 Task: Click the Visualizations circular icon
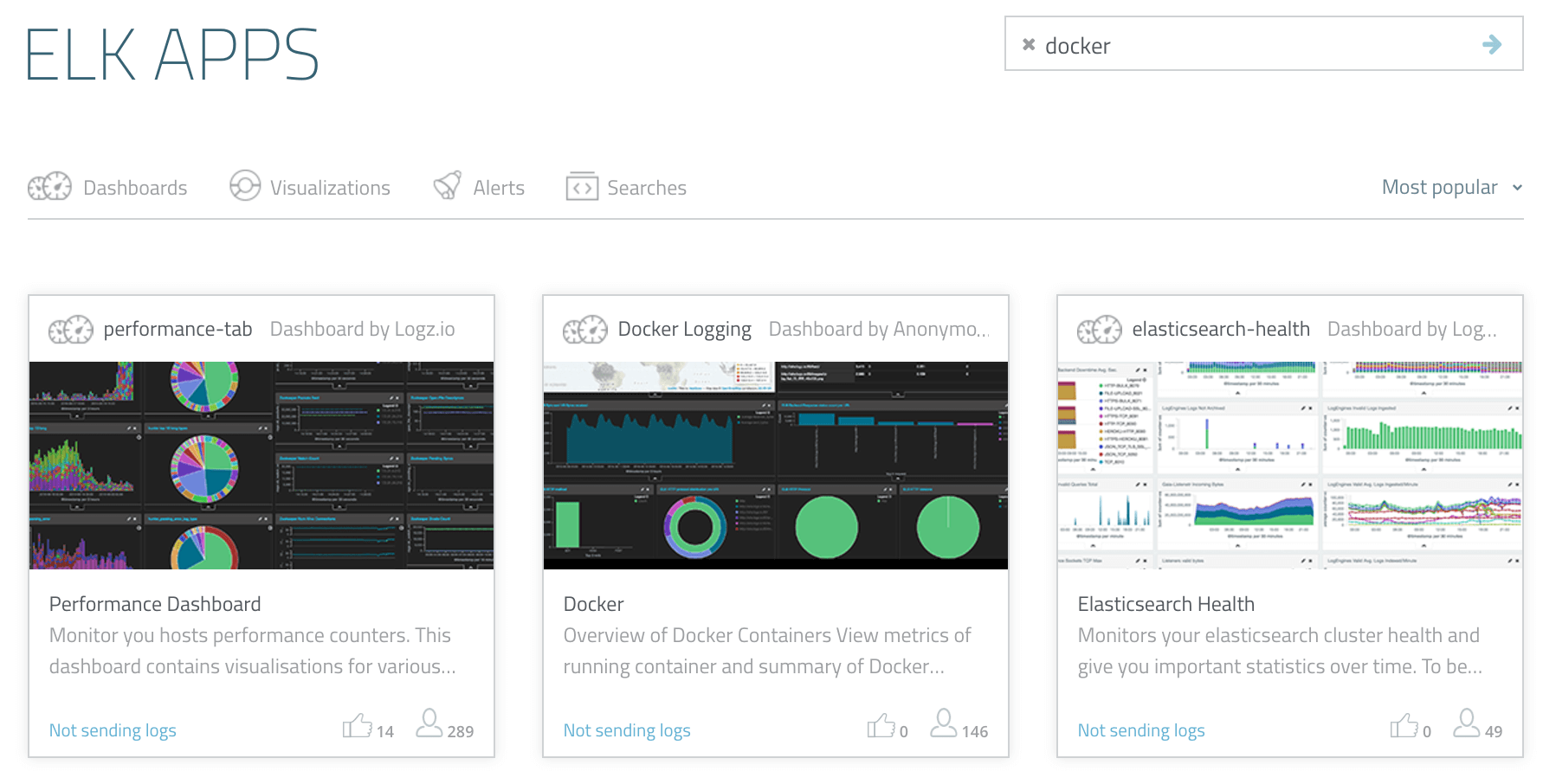coord(245,185)
